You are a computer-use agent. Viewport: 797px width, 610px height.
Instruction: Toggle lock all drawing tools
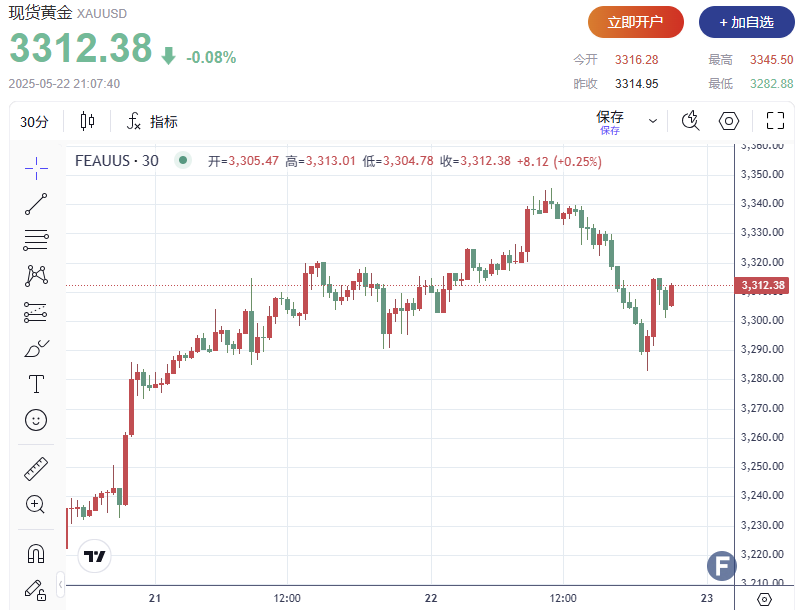36,589
